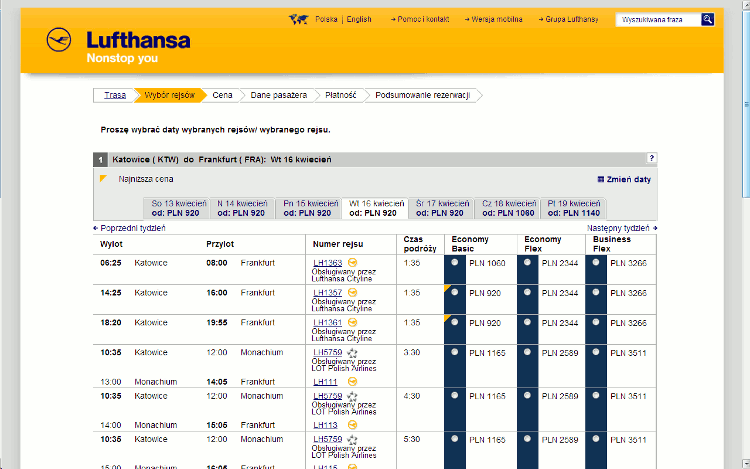Open flight number LH113 details
The width and height of the screenshot is (750, 469).
click(x=325, y=425)
